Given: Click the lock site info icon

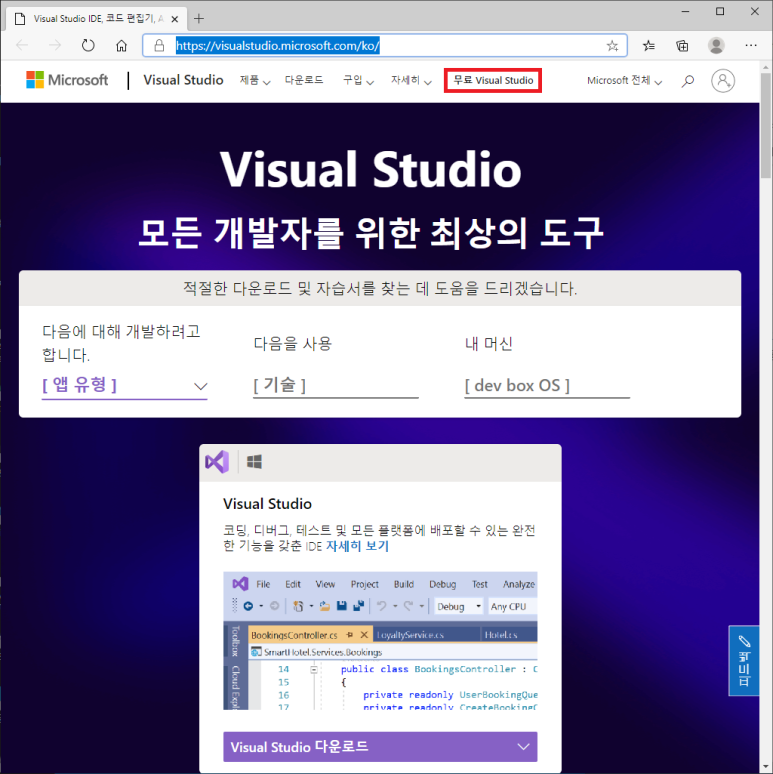Looking at the screenshot, I should (159, 46).
